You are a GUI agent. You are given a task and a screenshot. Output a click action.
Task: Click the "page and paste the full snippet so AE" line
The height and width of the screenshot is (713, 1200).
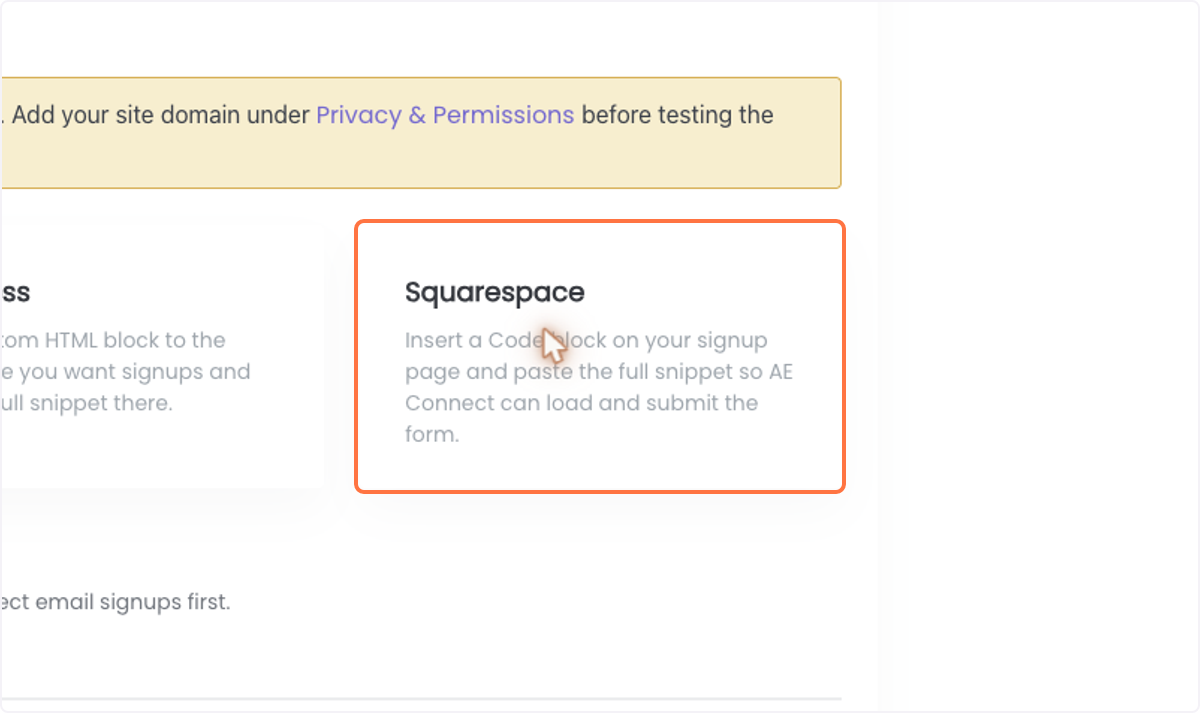point(599,372)
